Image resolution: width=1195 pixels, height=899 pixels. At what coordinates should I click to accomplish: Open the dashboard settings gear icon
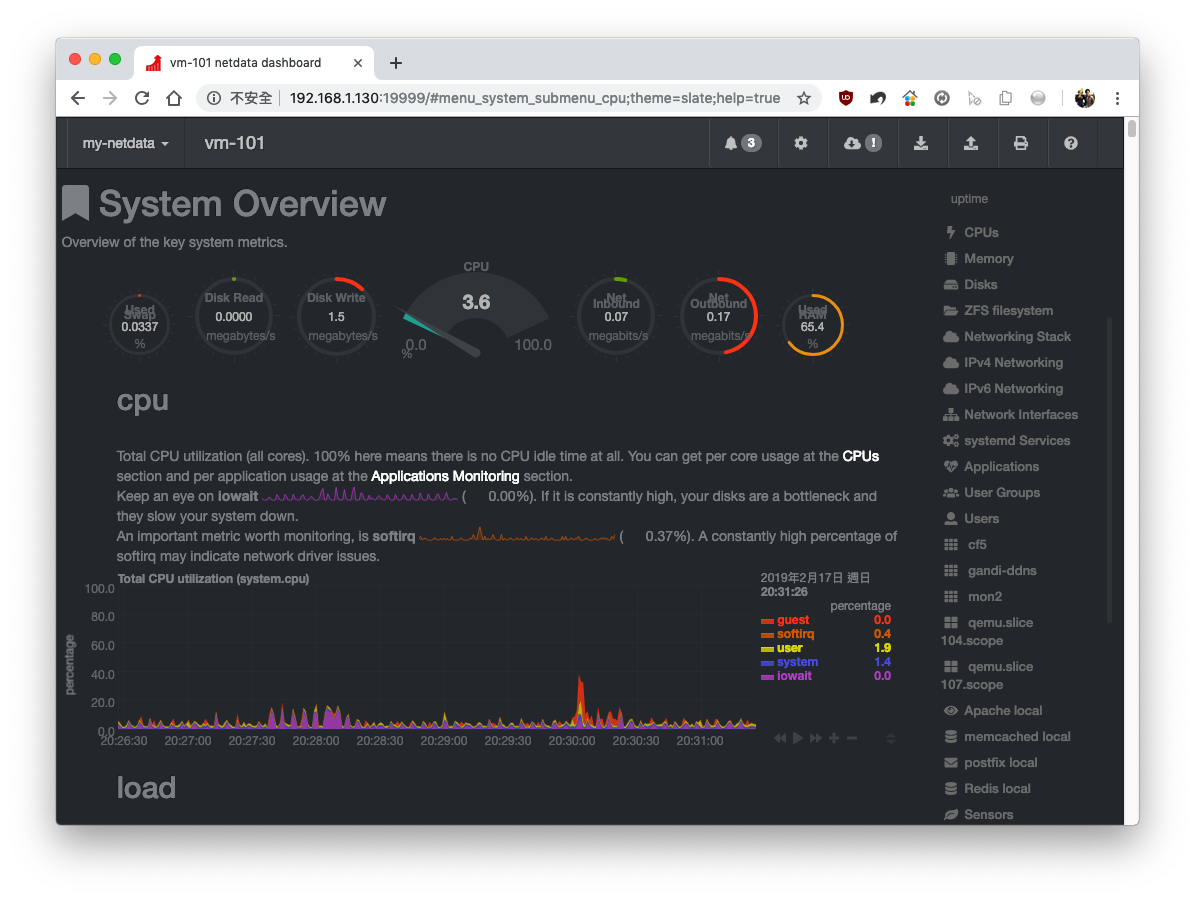coord(802,142)
